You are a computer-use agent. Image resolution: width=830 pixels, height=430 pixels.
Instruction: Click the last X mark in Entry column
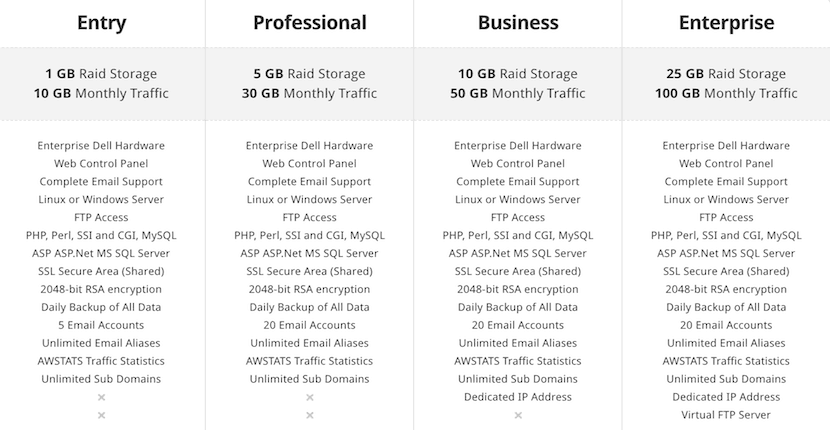pyautogui.click(x=101, y=415)
